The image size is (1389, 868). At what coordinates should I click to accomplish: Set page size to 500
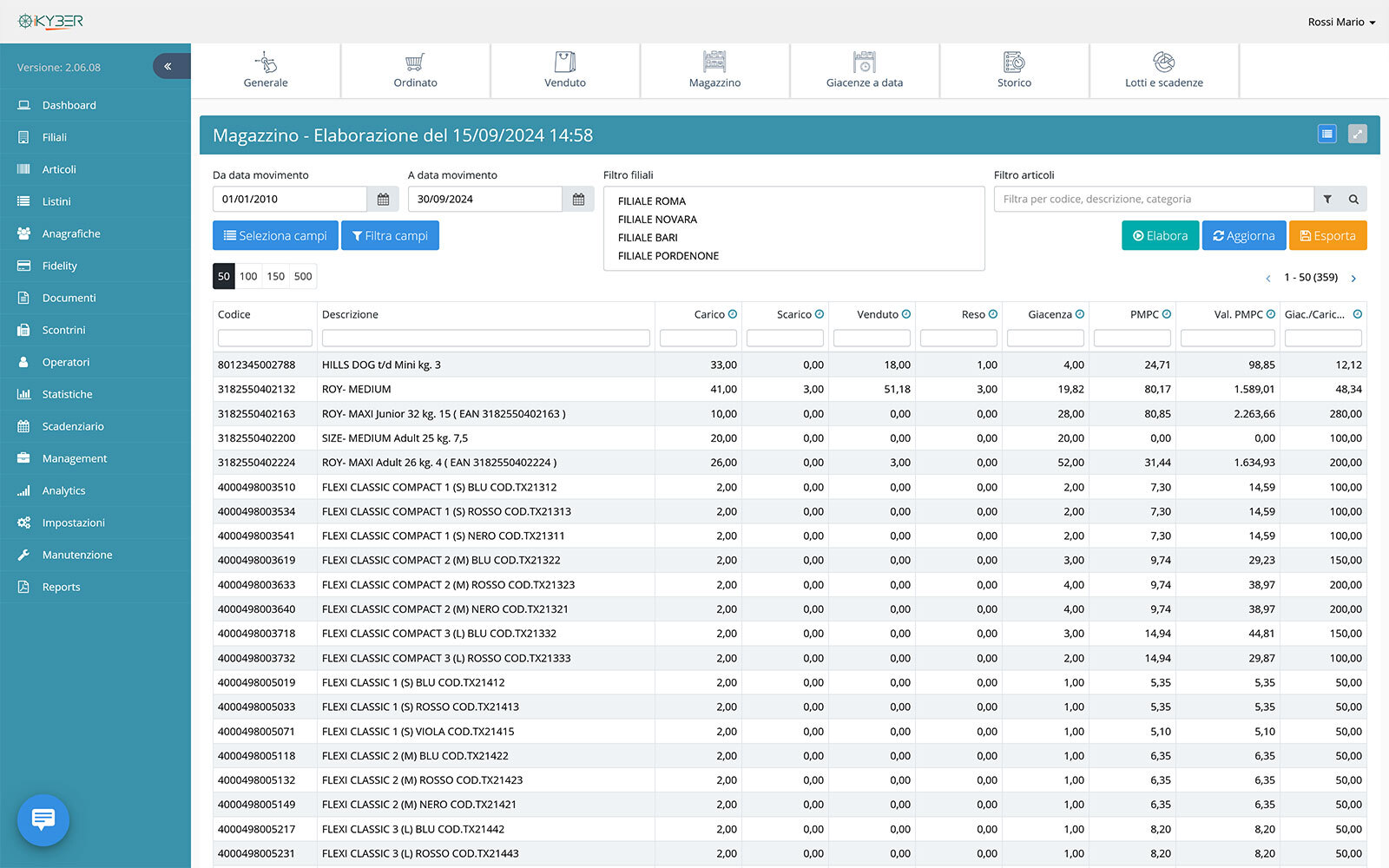303,276
